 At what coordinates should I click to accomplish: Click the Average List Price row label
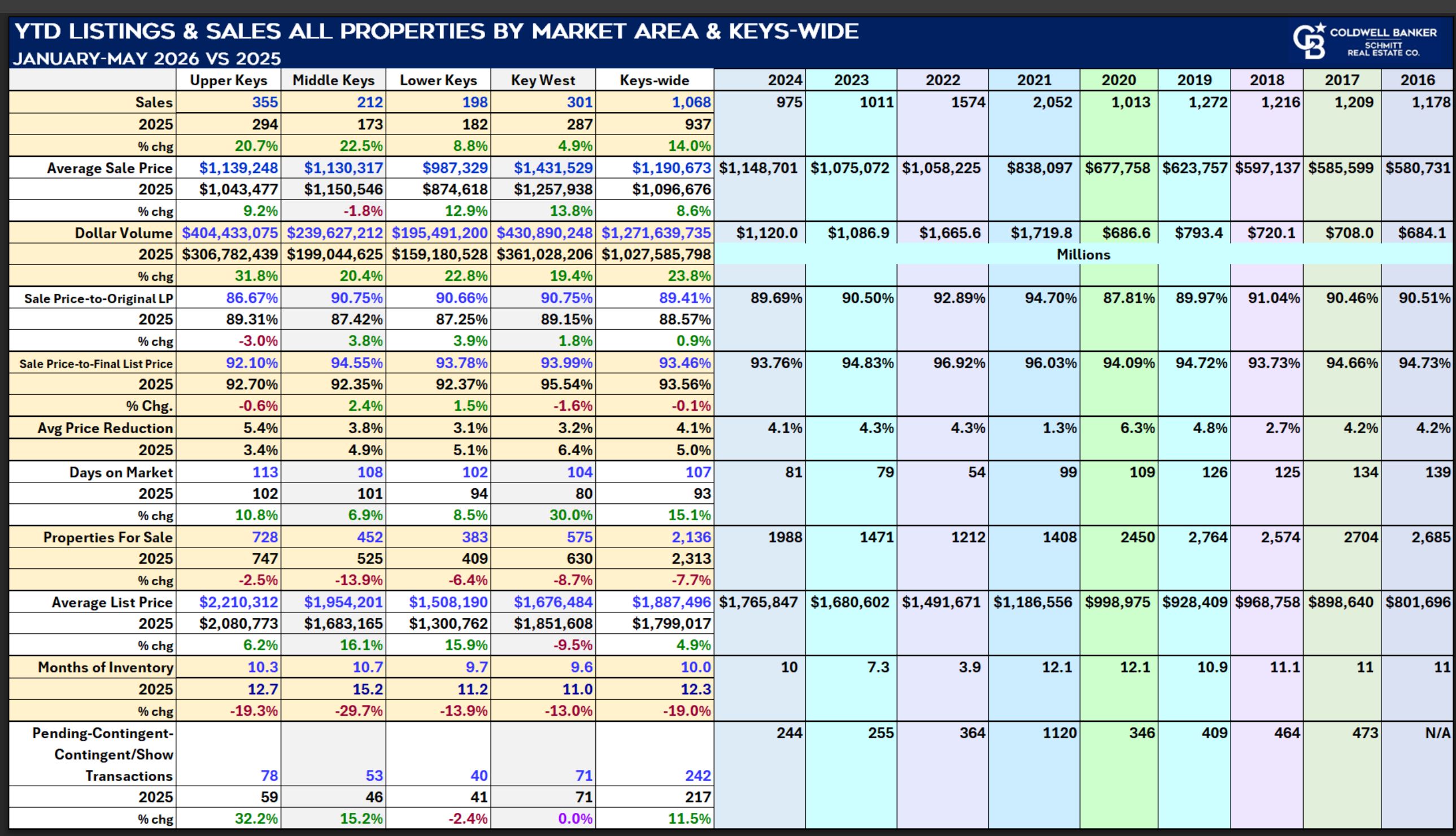coord(112,602)
